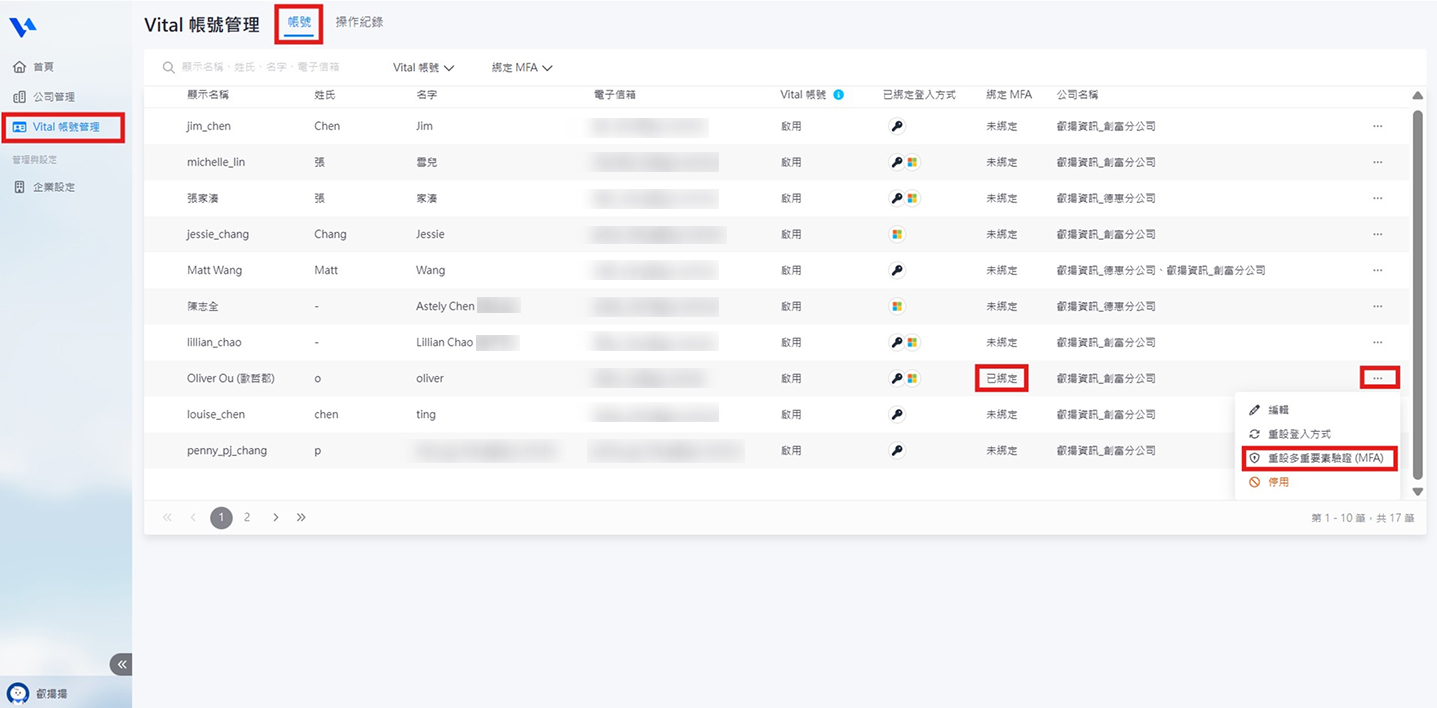Click the user avatar icon at bottom left
Screen dimensions: 1437x708
point(18,693)
